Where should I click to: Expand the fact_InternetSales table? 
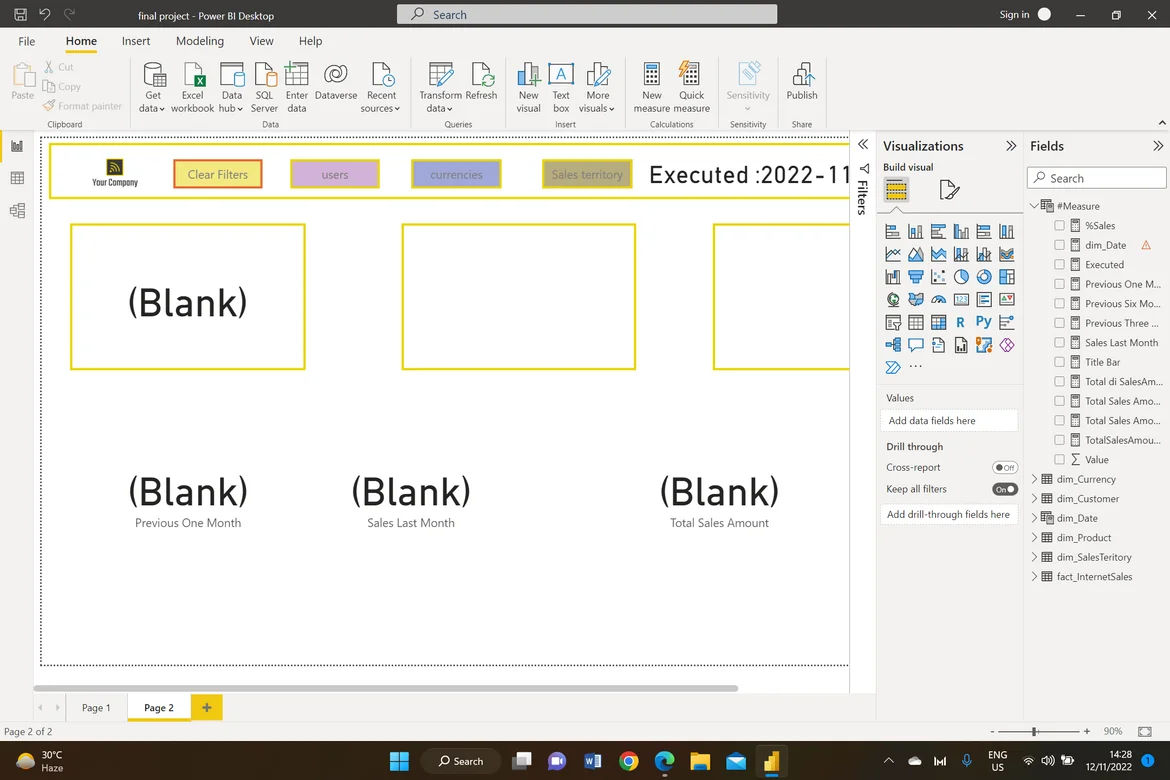click(x=1035, y=577)
